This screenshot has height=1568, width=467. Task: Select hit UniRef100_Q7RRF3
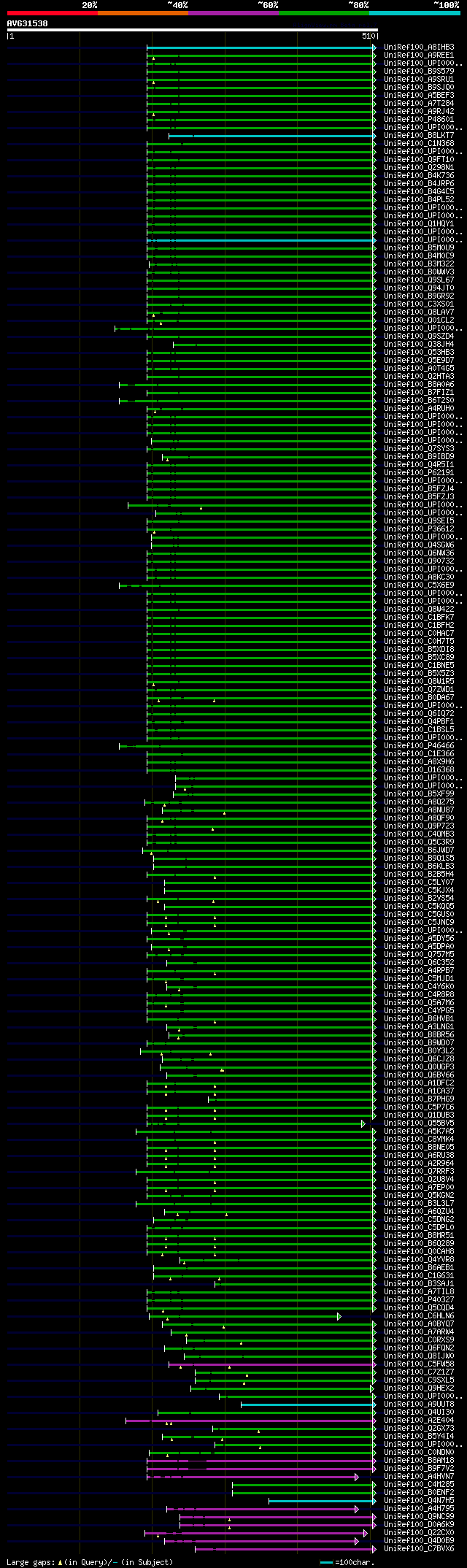[x=419, y=1172]
